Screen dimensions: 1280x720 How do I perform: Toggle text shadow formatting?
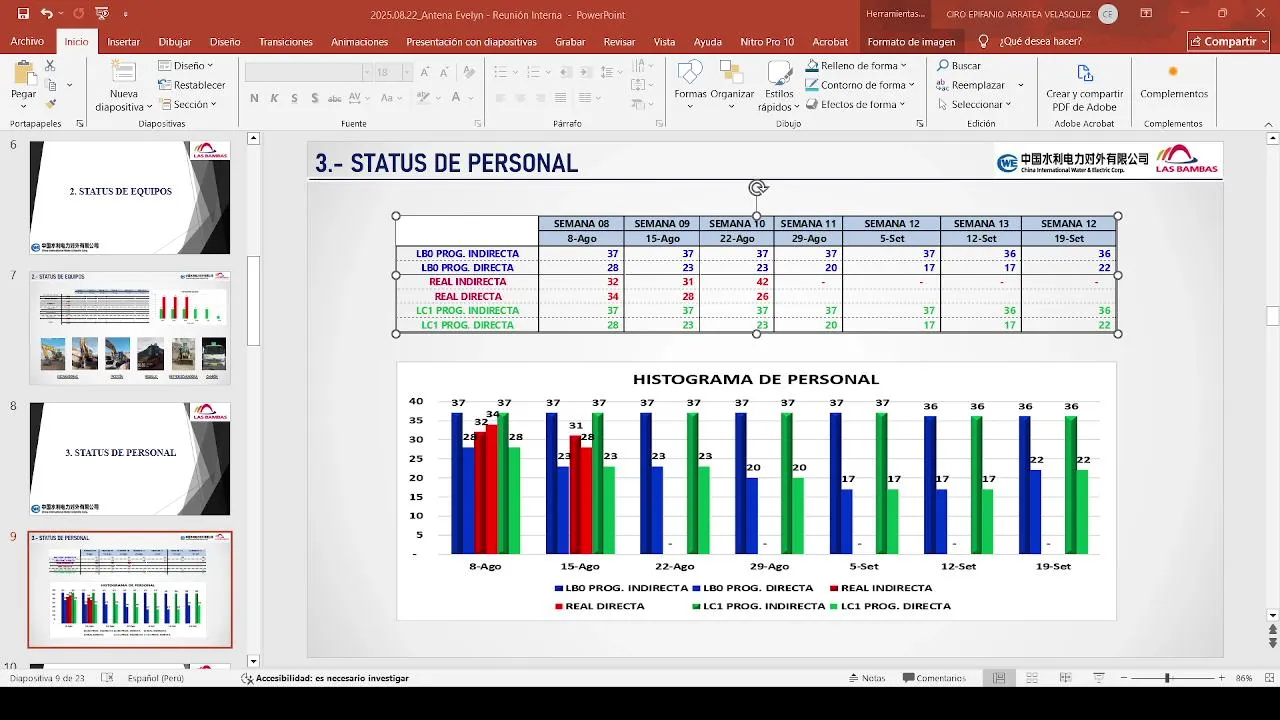point(315,98)
